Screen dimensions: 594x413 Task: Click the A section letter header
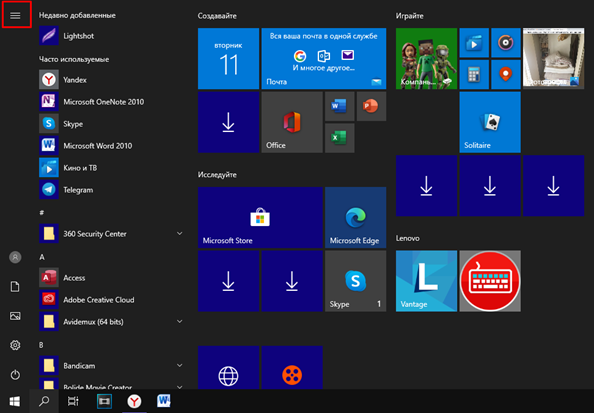(42, 257)
